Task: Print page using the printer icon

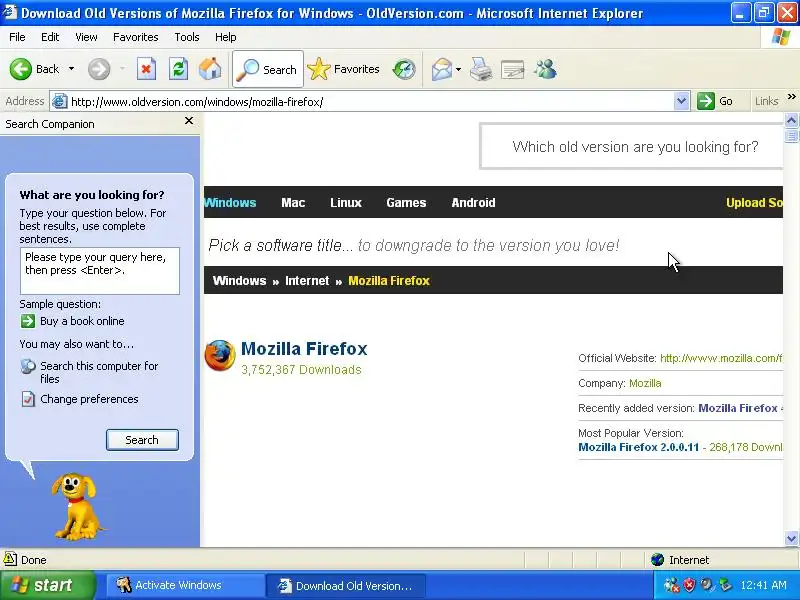Action: click(x=481, y=69)
